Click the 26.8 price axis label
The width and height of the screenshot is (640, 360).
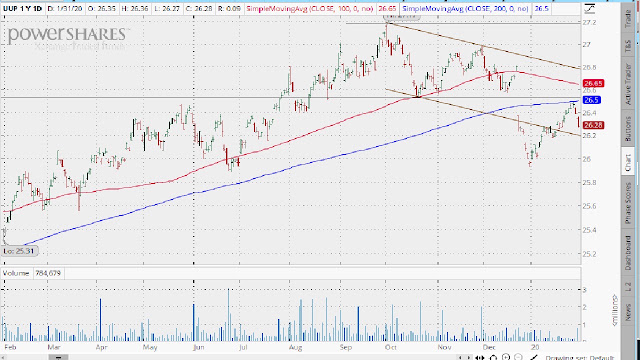coord(589,67)
